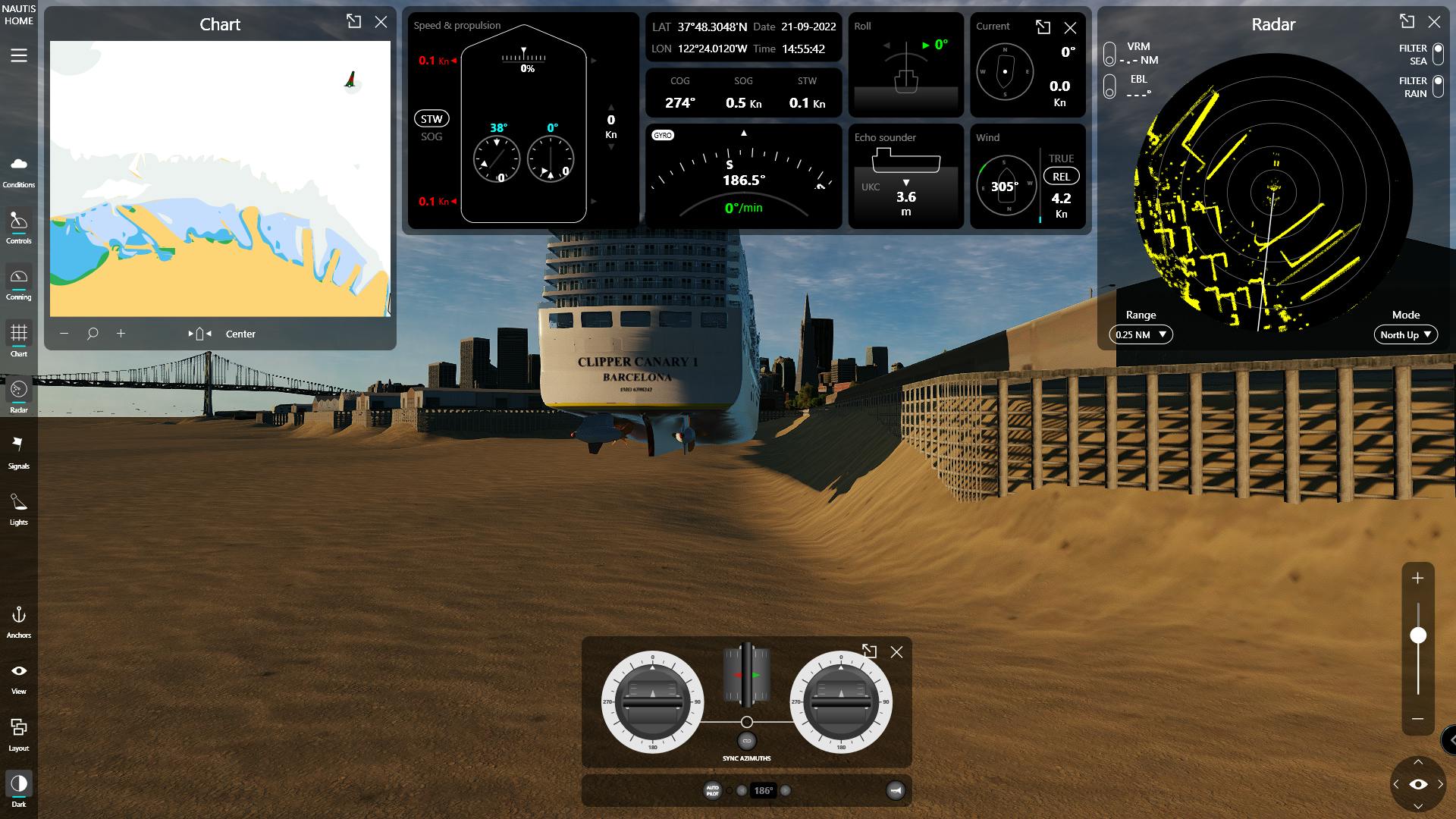Toggle the Radar panel in the sidebar
The image size is (1456, 819).
tap(19, 396)
